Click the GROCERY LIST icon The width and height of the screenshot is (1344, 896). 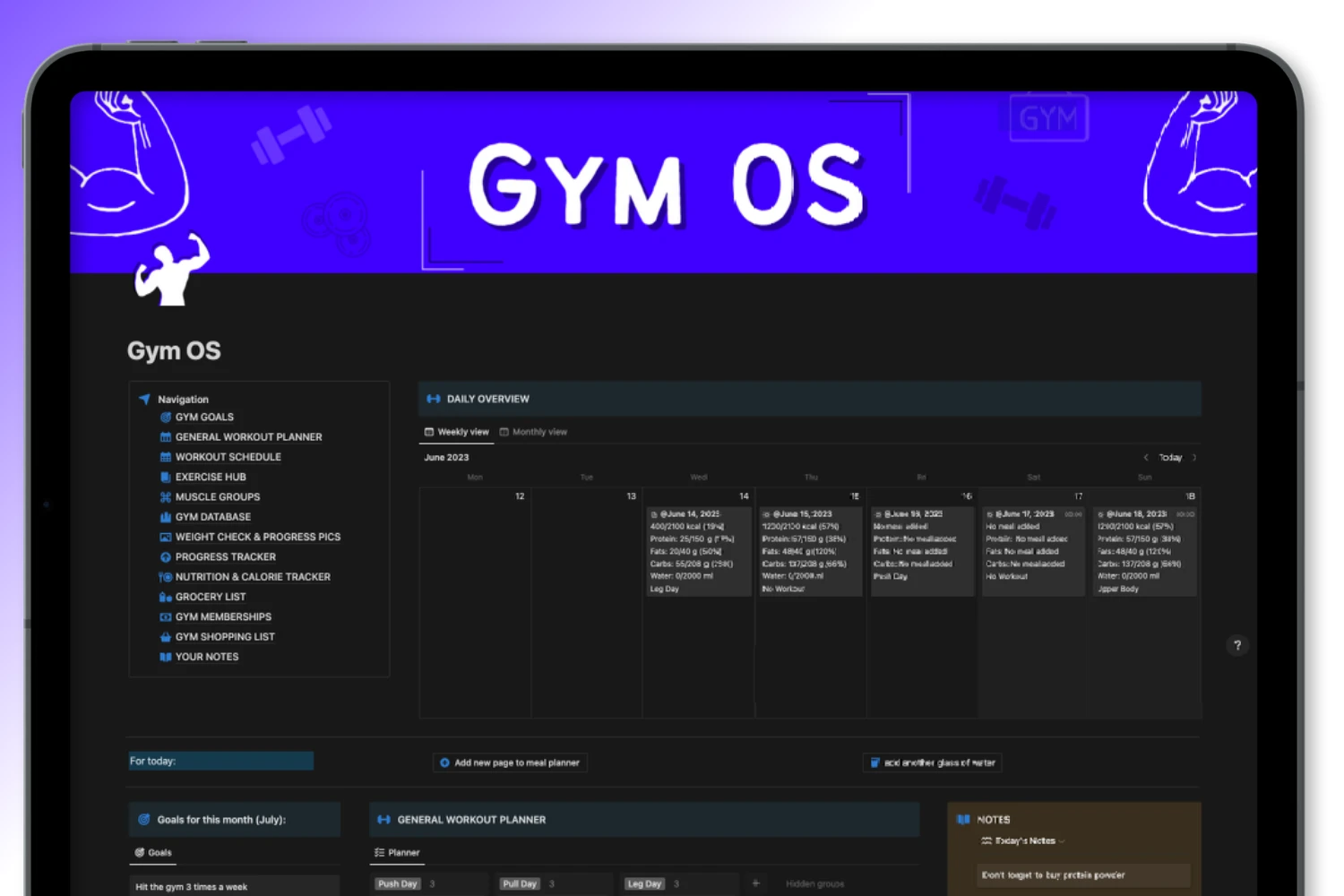[166, 597]
